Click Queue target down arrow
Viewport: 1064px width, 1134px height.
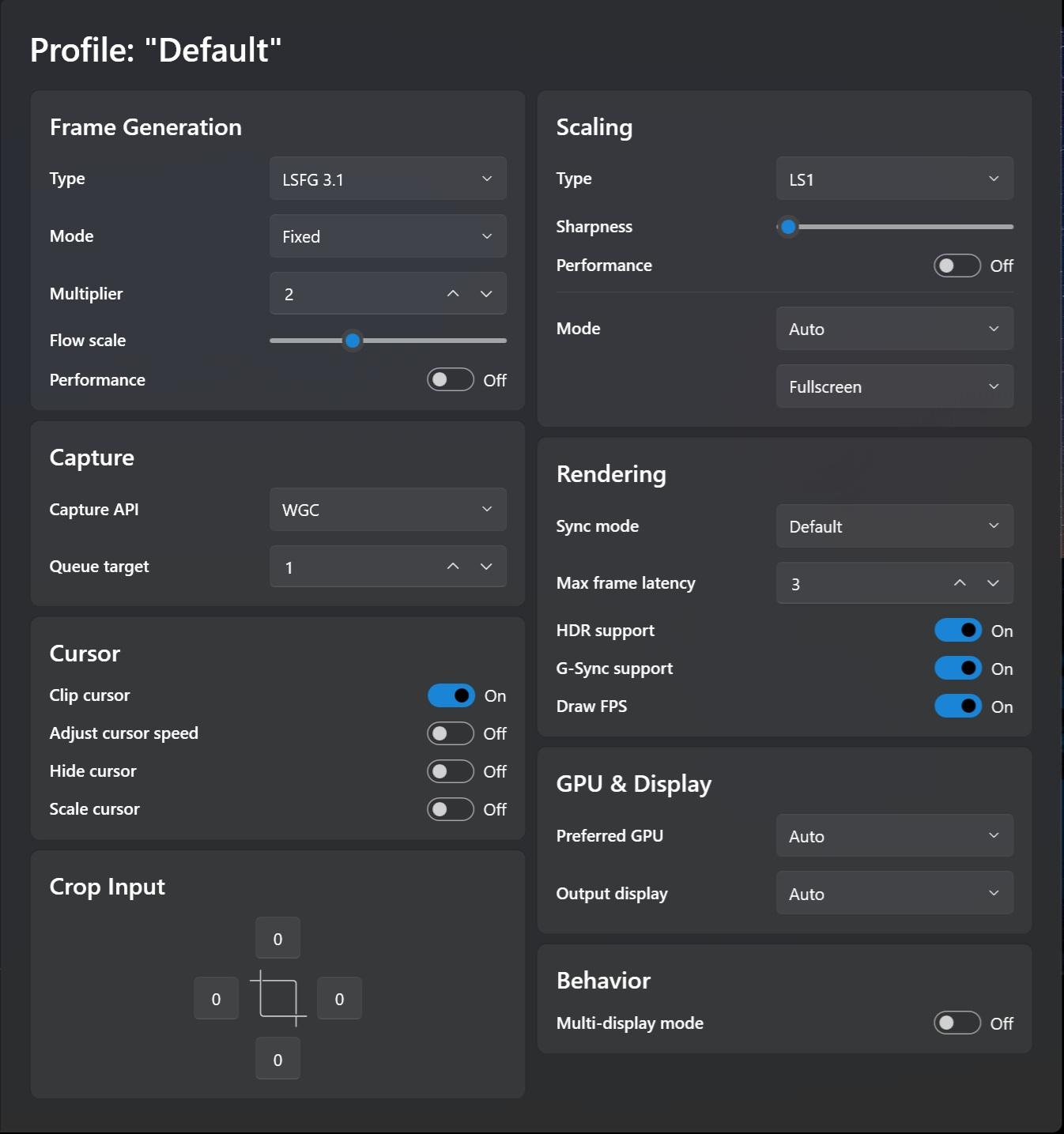[486, 567]
